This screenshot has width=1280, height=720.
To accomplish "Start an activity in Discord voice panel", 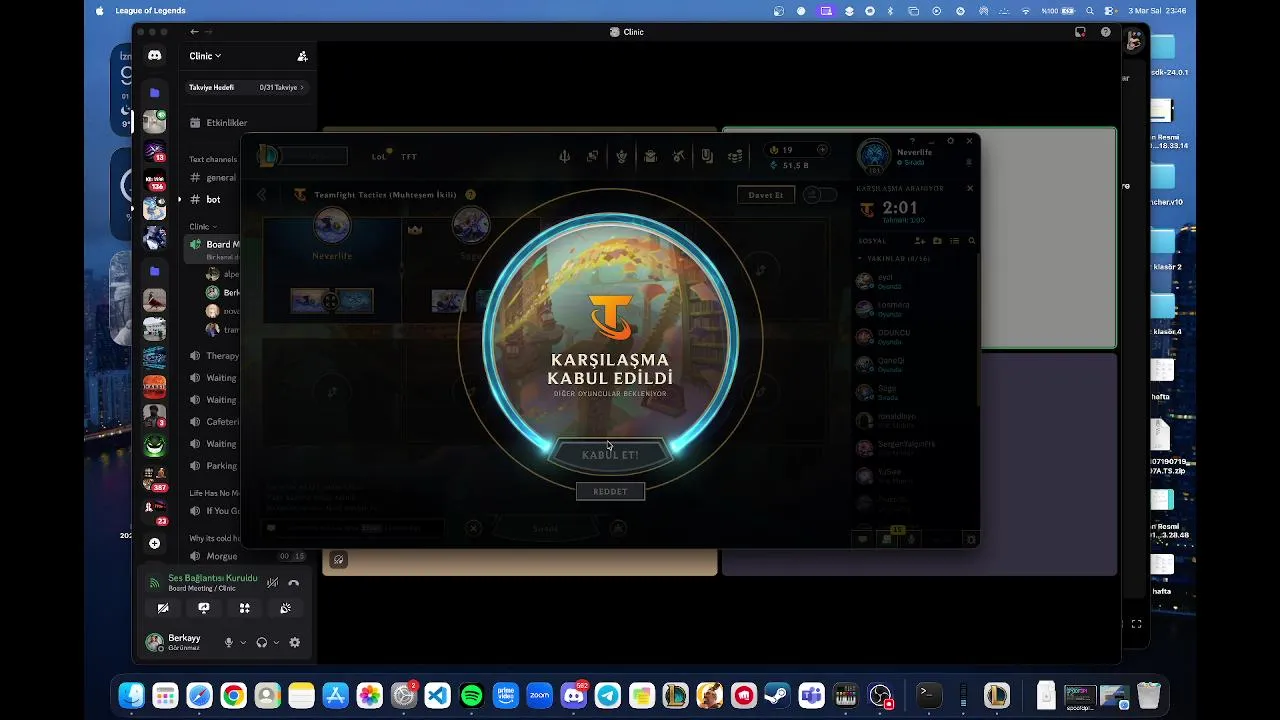I will point(245,608).
